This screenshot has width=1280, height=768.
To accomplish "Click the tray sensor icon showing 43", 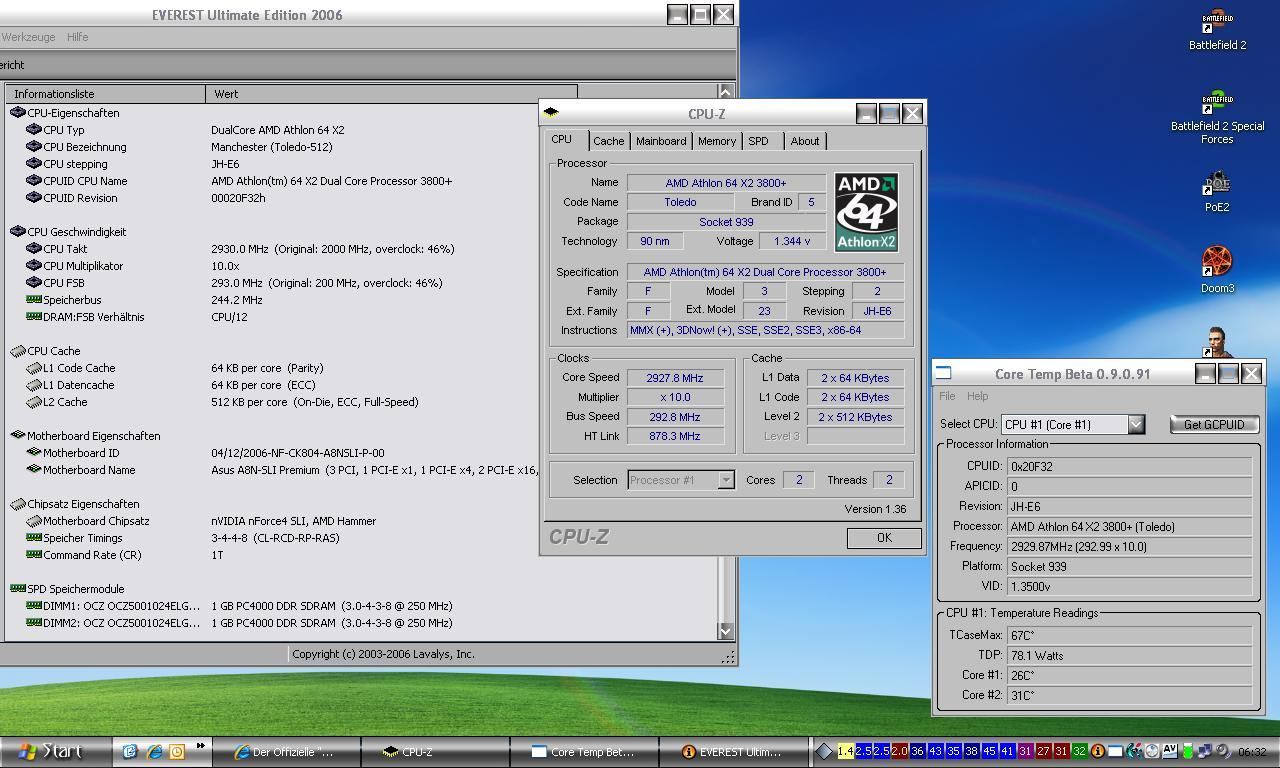I will pyautogui.click(x=935, y=751).
